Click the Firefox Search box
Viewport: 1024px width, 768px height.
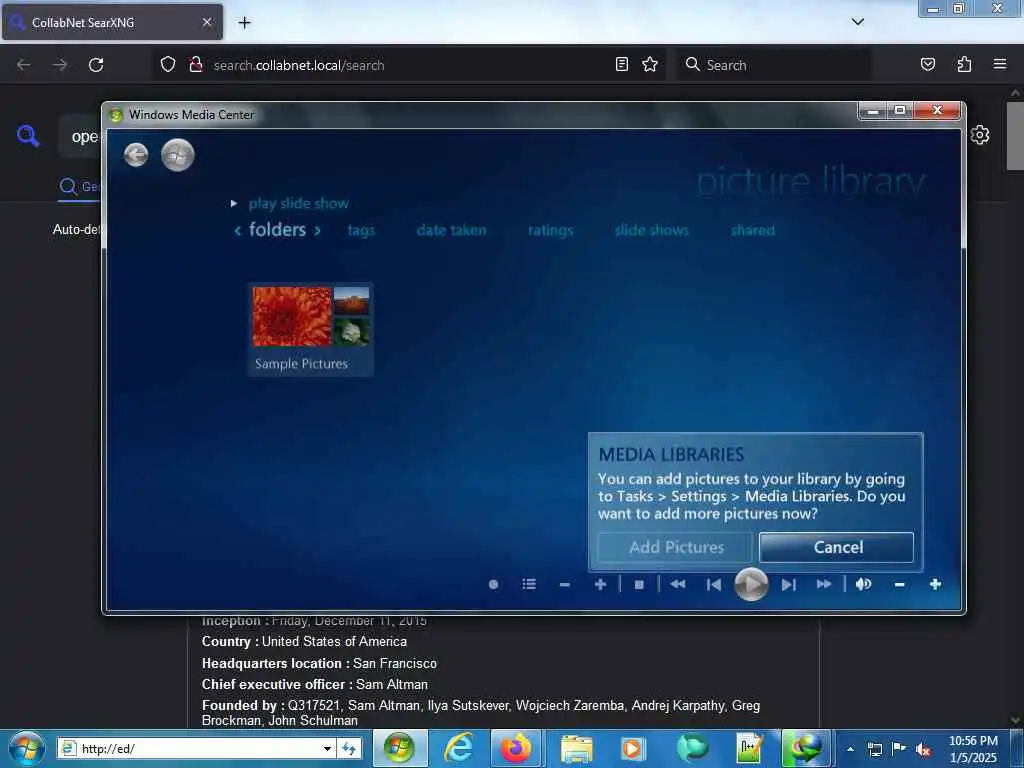click(x=773, y=65)
